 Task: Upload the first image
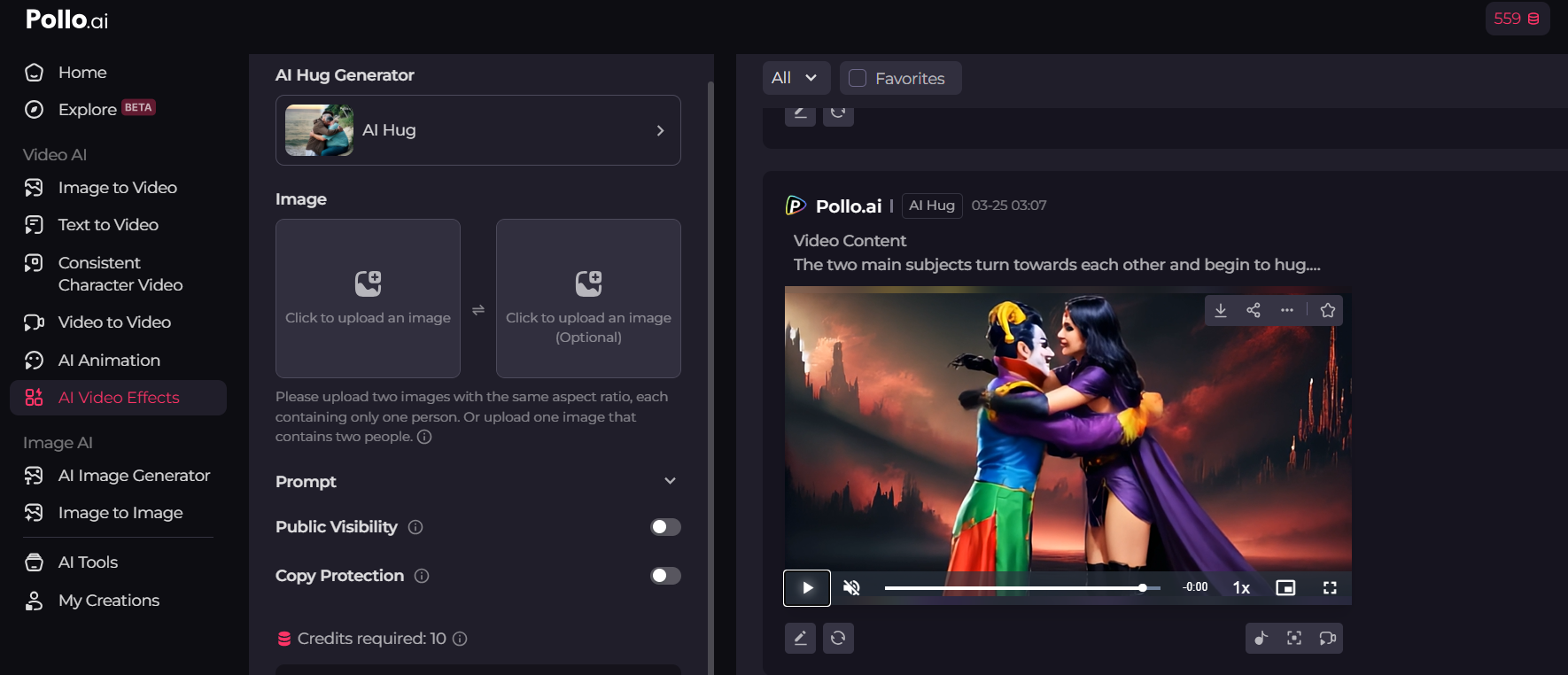pyautogui.click(x=368, y=299)
